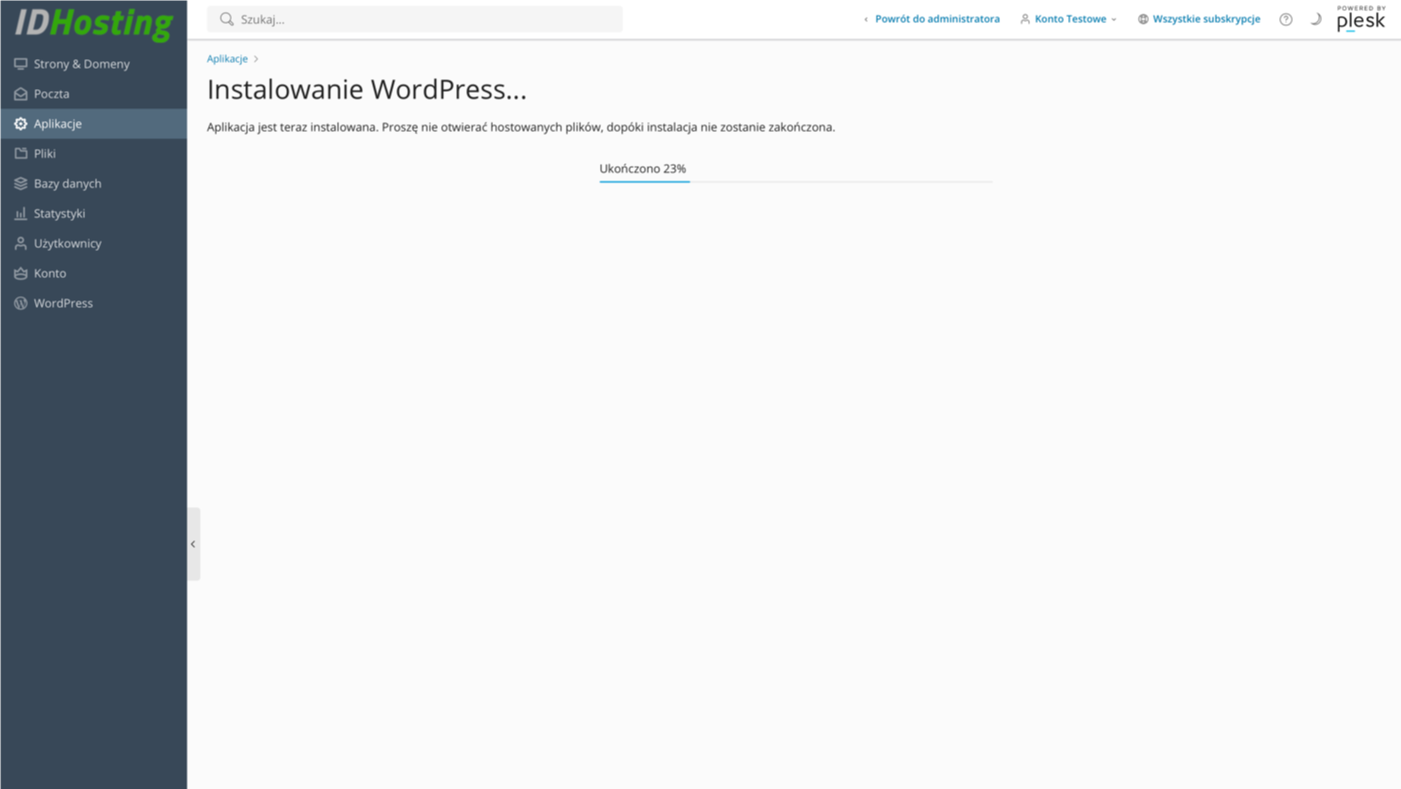
Task: Open the WordPress sidebar item
Action: click(93, 304)
